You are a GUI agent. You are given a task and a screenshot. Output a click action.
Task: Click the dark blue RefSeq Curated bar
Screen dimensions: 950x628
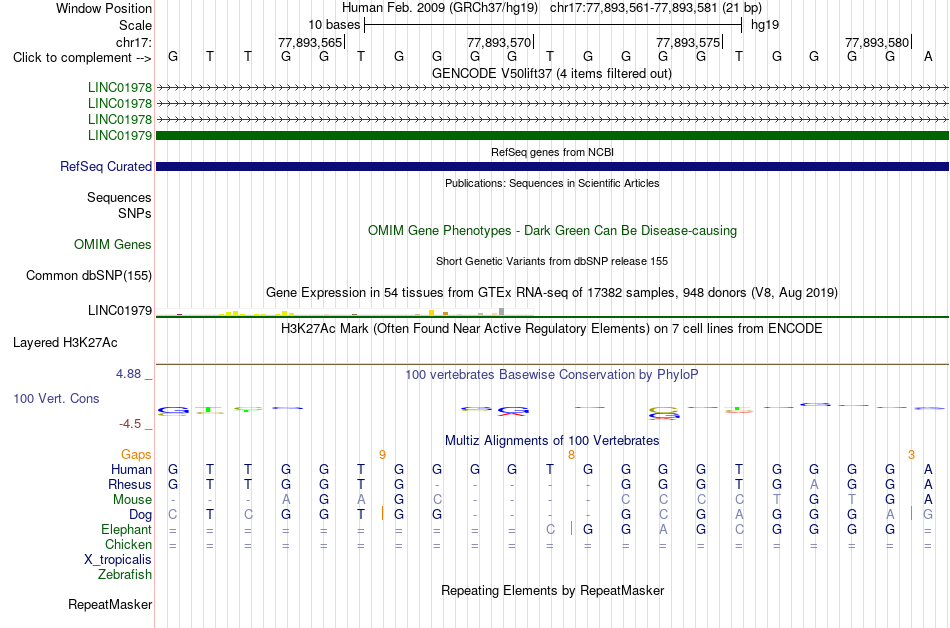tap(553, 167)
